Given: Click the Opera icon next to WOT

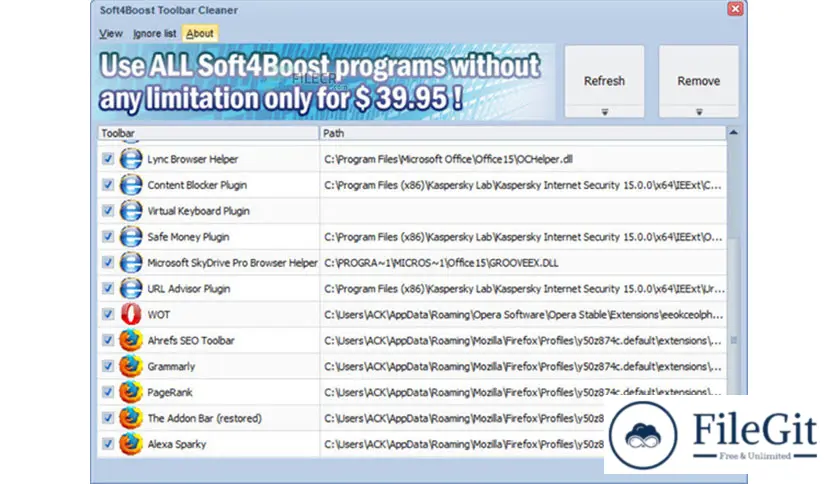Looking at the screenshot, I should click(x=131, y=314).
